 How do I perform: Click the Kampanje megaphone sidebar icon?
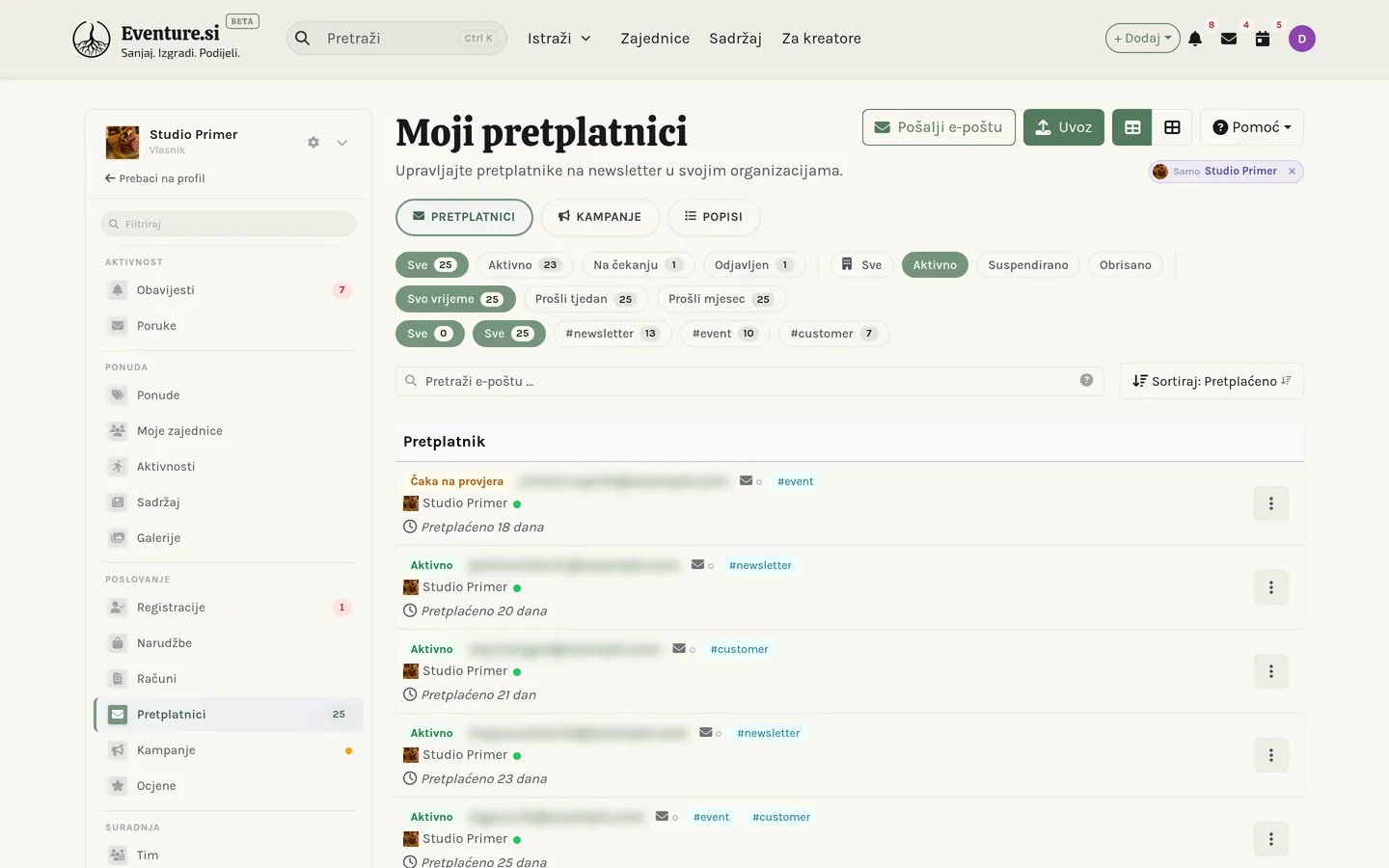point(118,750)
